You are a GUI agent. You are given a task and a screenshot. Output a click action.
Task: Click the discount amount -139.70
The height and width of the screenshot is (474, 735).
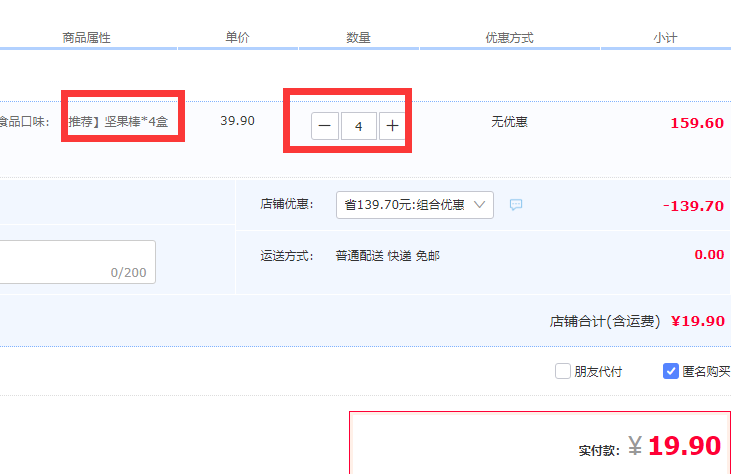tap(693, 206)
